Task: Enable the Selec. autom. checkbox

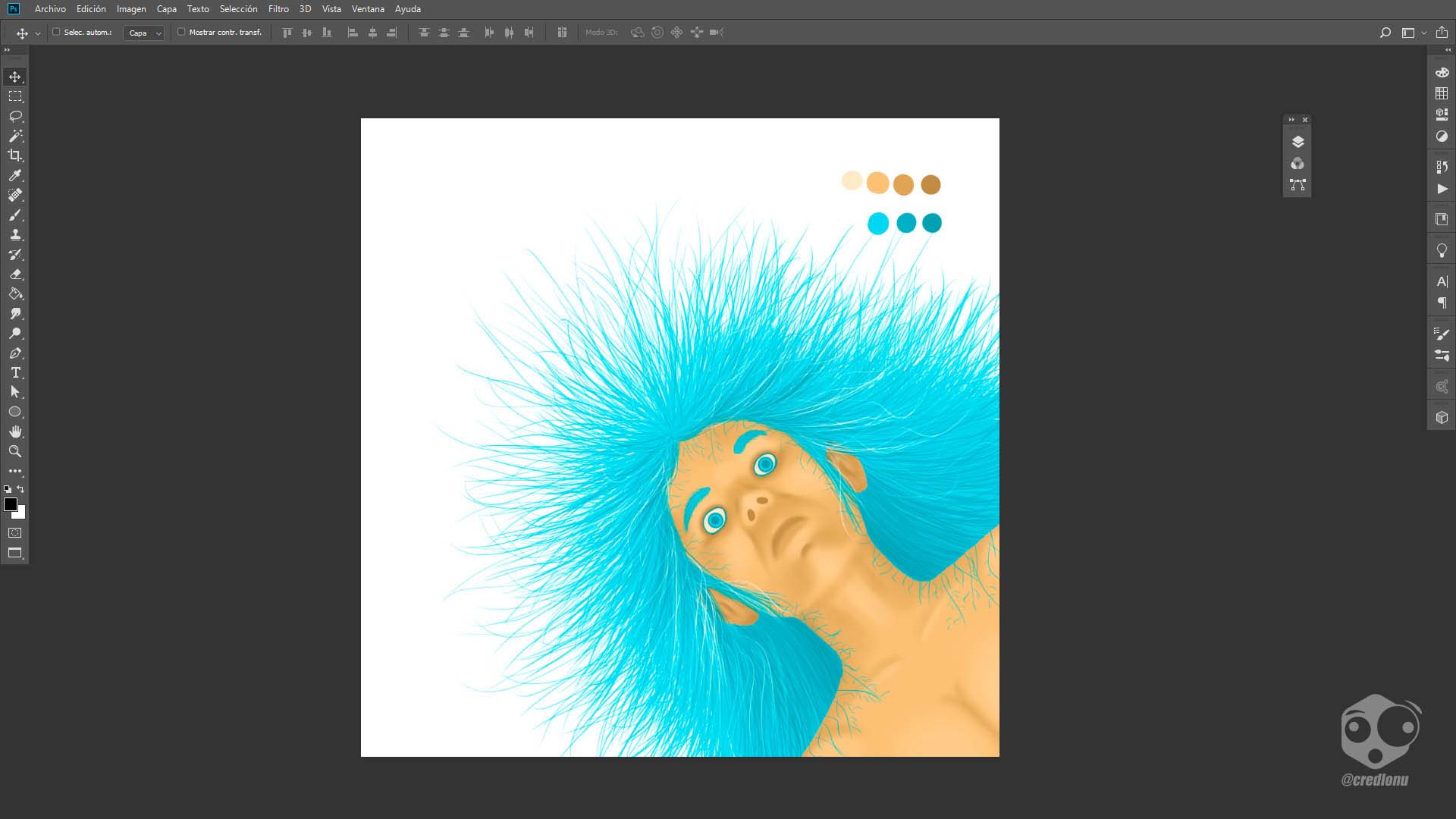Action: pos(56,32)
